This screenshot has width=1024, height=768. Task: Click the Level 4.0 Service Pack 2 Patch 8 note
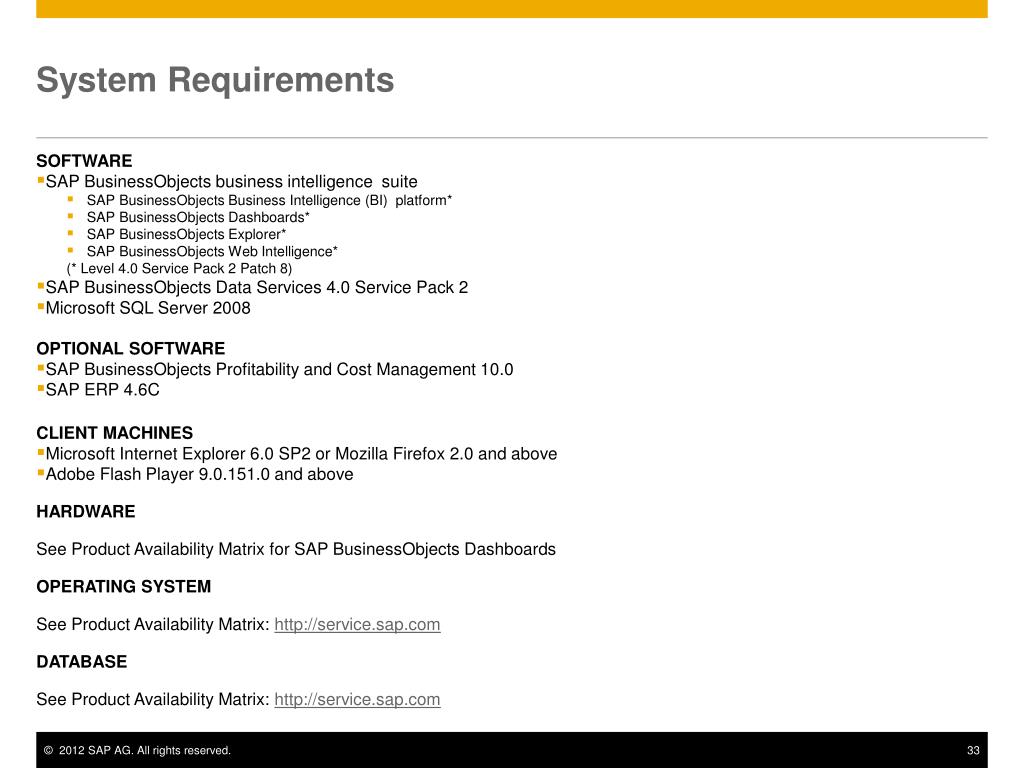coord(179,268)
